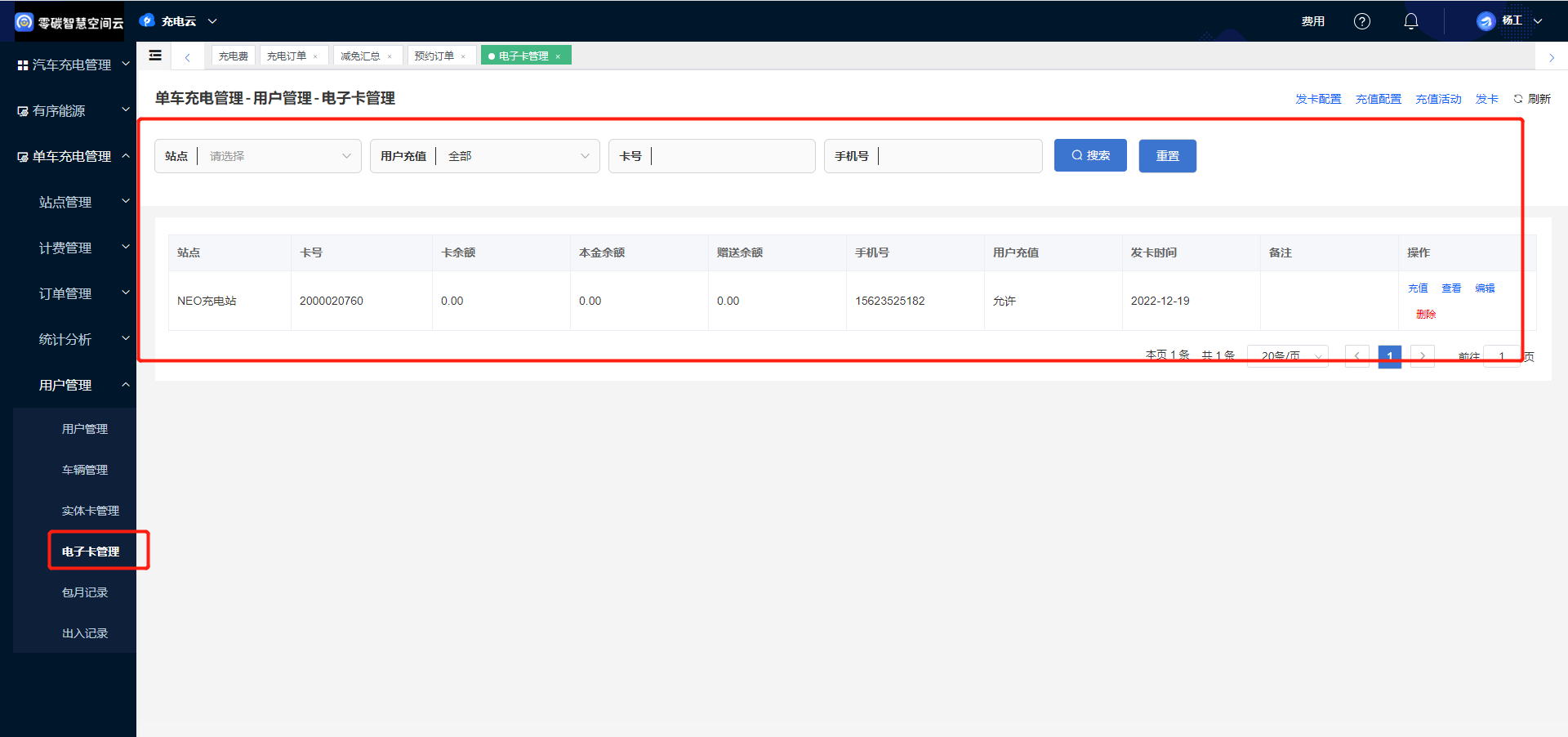Open the 充电云 product switcher dropdown
1568x737 pixels.
click(x=178, y=21)
